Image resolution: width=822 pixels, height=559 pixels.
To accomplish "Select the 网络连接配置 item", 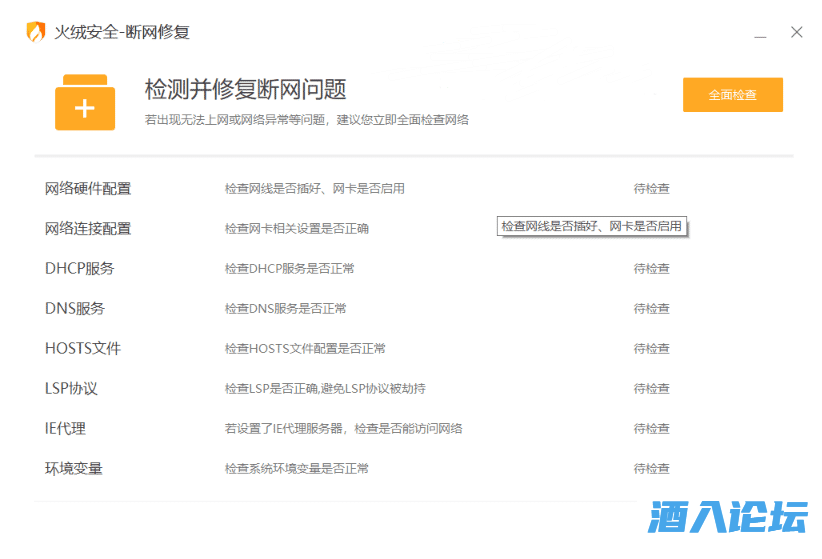I will click(x=88, y=228).
